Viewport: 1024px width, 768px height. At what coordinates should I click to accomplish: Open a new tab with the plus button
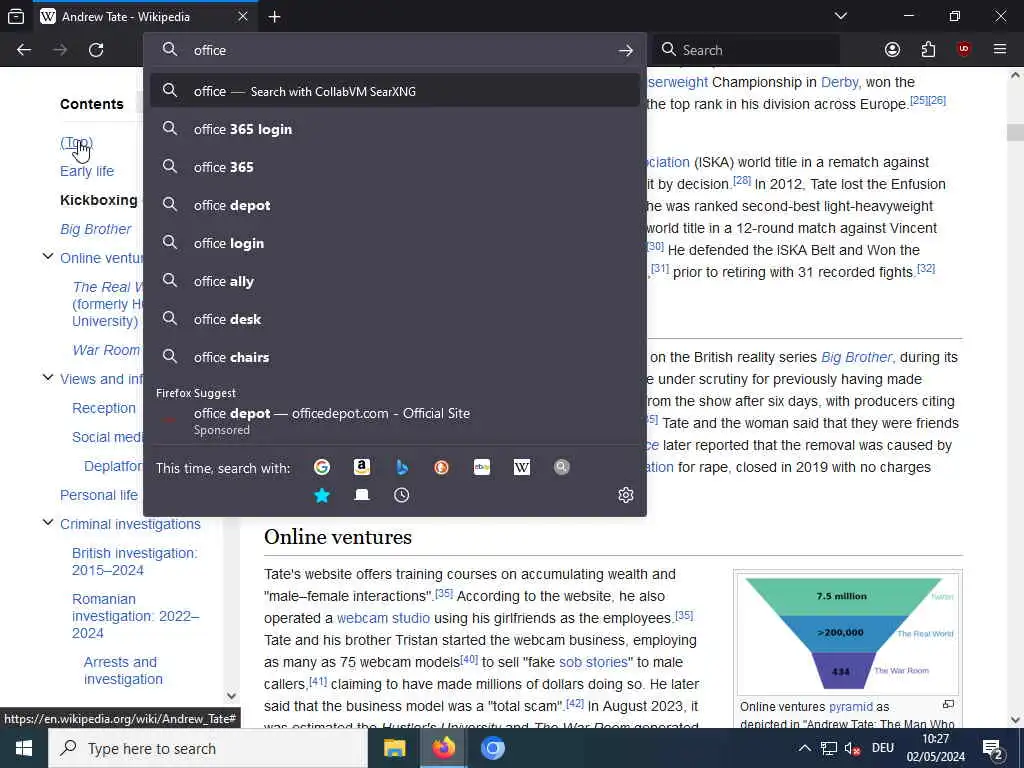(274, 17)
